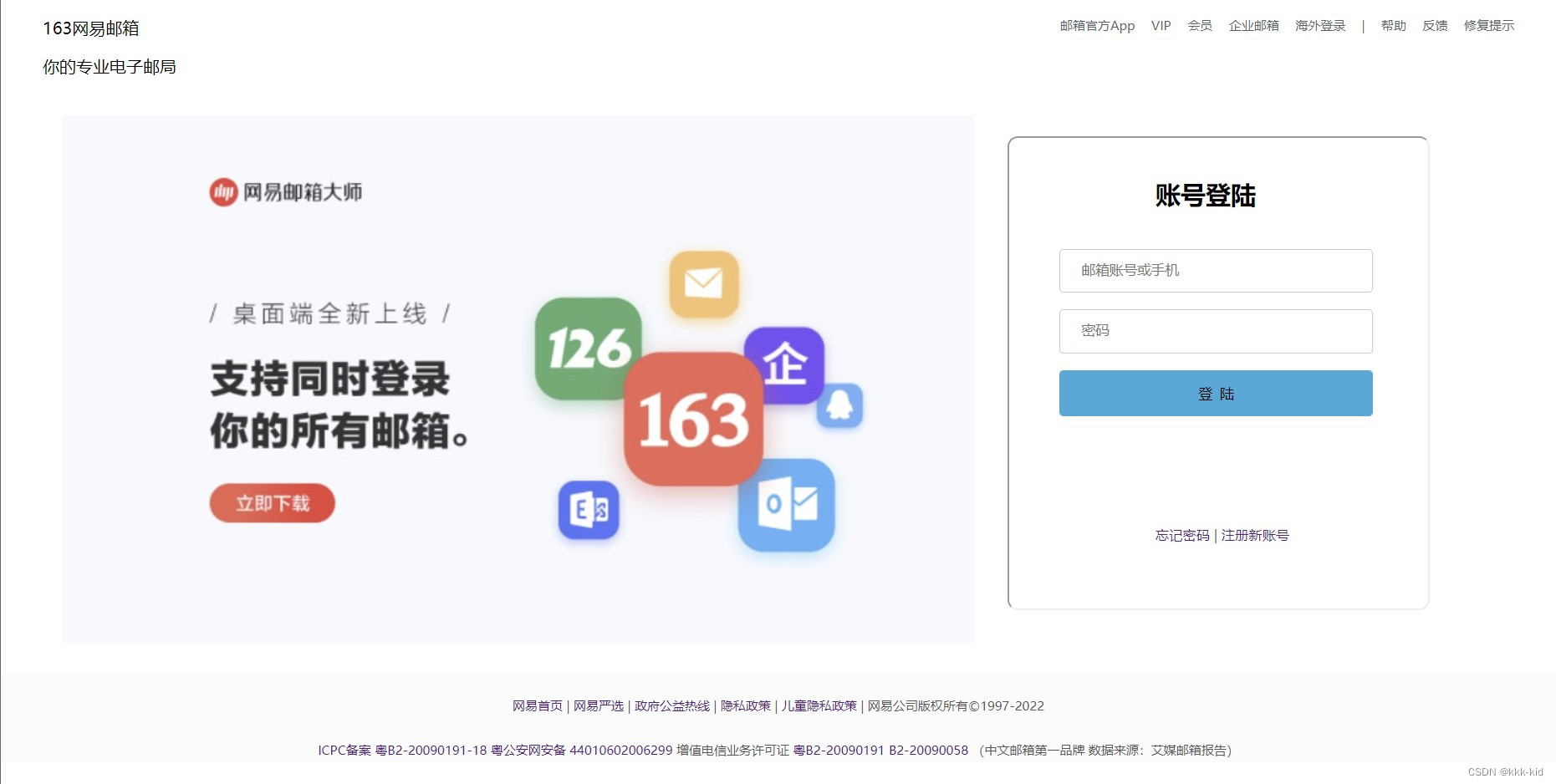Image resolution: width=1556 pixels, height=784 pixels.
Task: Click the blue Outlook icon
Action: point(787,505)
